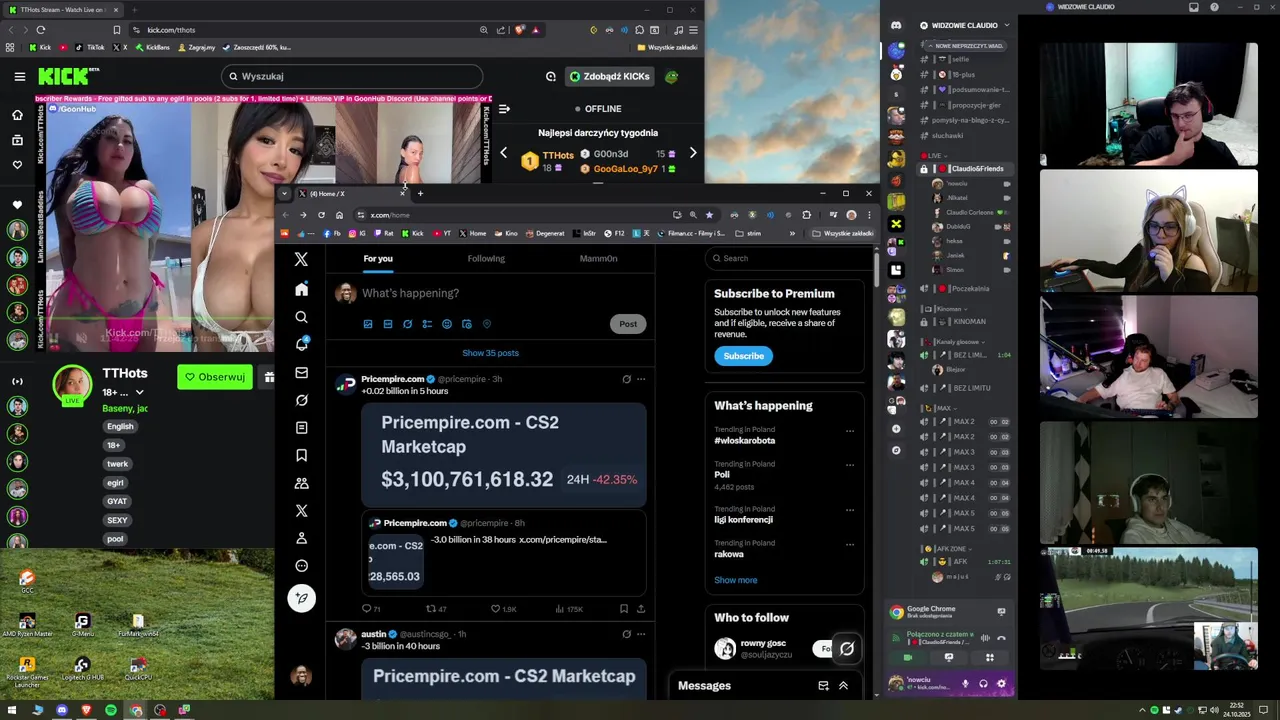The height and width of the screenshot is (720, 1280).
Task: Select the Home / X browser tab
Action: pyautogui.click(x=354, y=193)
